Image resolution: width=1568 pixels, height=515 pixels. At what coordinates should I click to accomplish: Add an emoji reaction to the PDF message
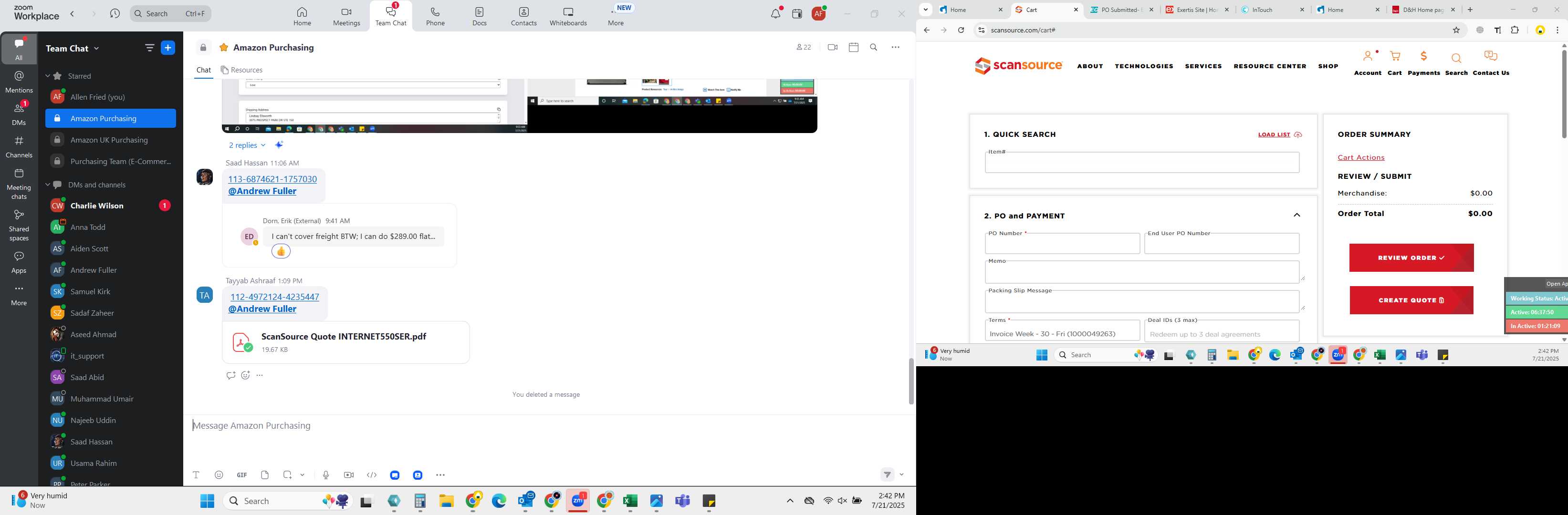point(245,376)
